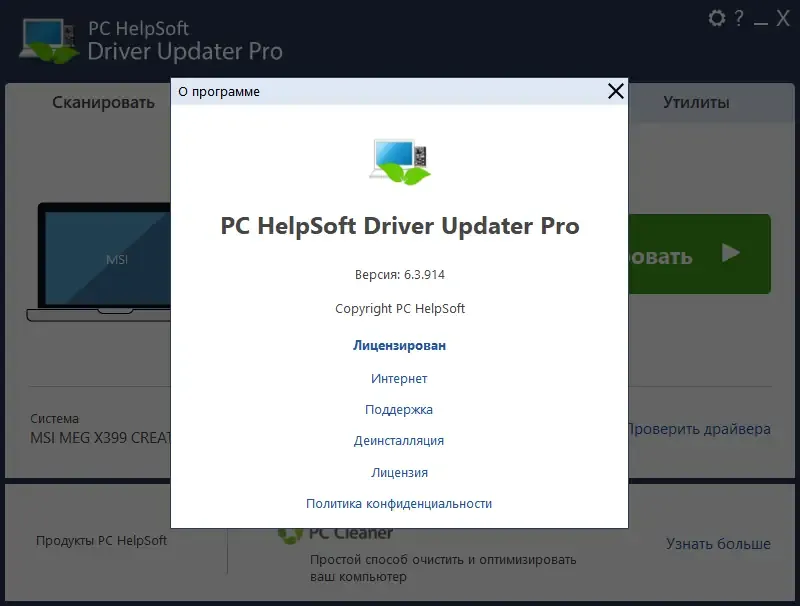This screenshot has width=800, height=606.
Task: Click the green scan button
Action: click(x=699, y=254)
